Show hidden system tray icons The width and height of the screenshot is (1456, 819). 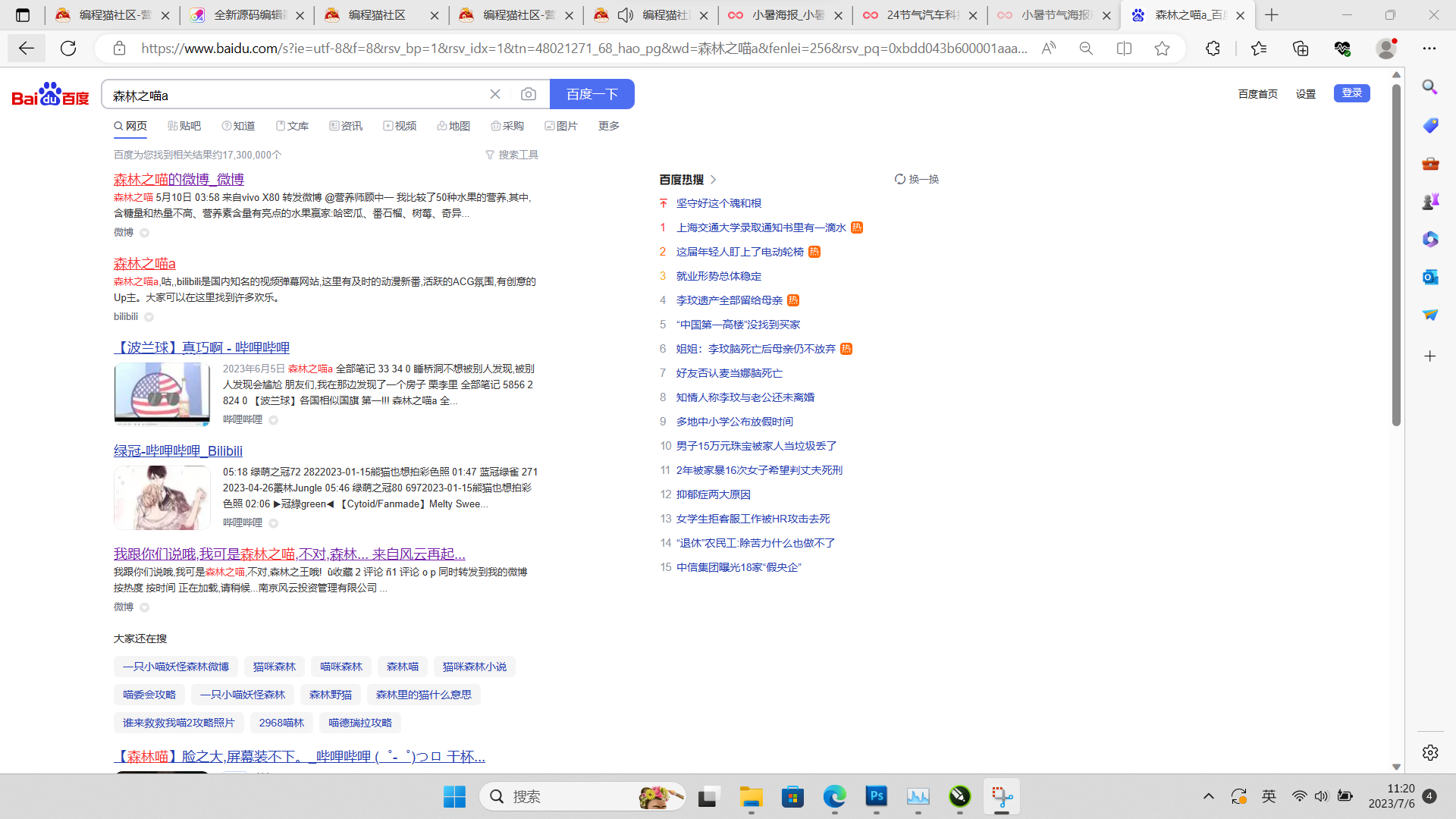tap(1209, 796)
